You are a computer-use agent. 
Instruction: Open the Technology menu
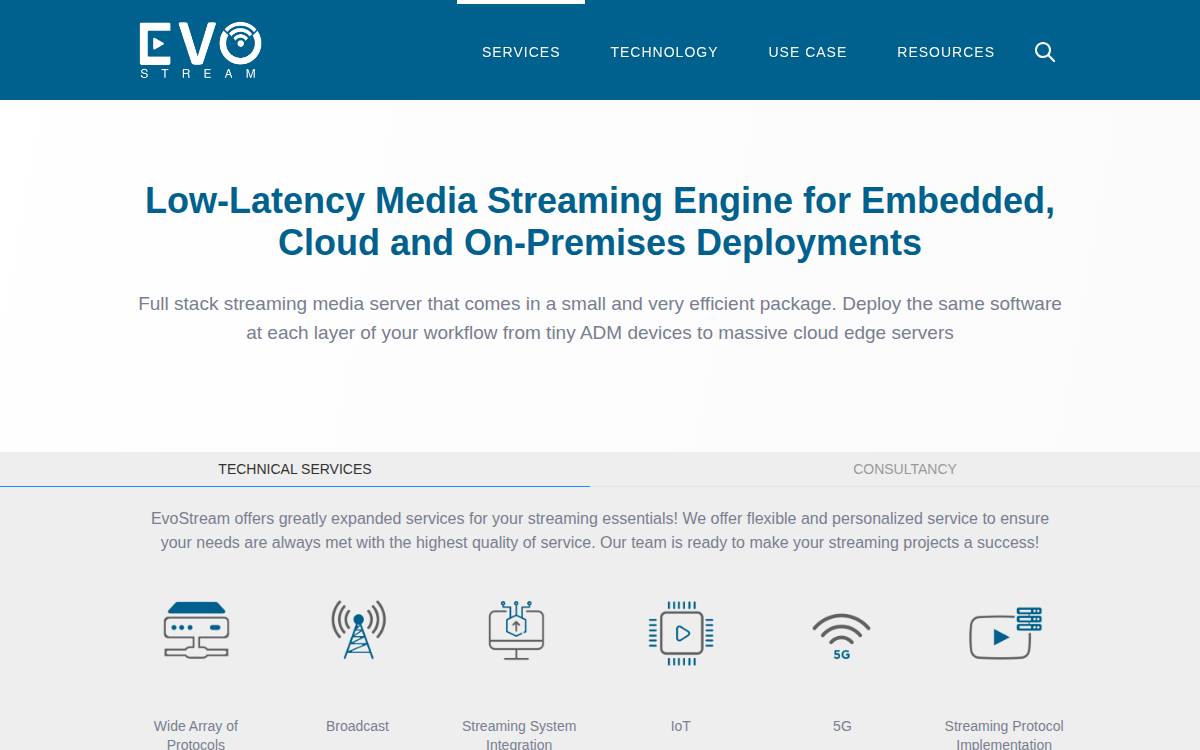tap(664, 52)
